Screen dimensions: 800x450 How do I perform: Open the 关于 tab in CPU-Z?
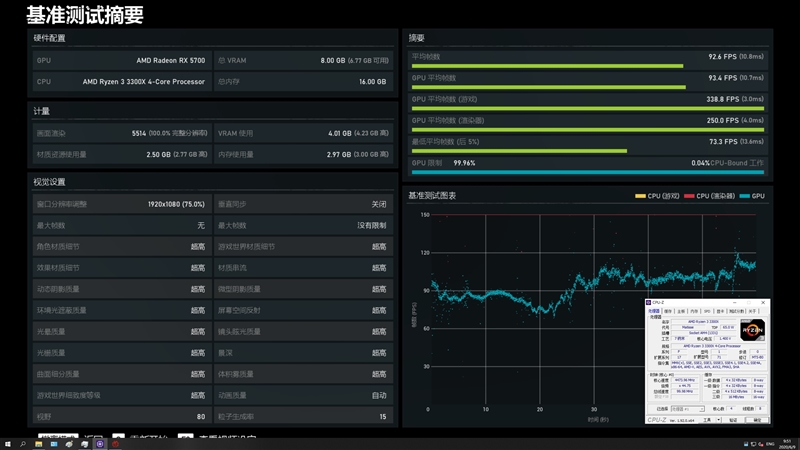point(752,311)
